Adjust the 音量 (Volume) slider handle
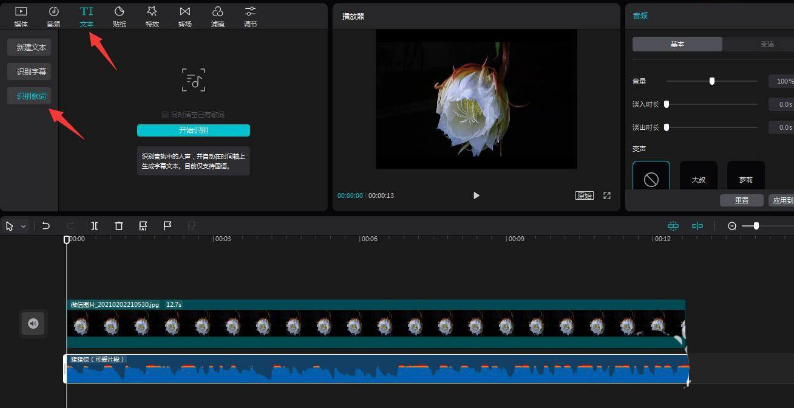 pyautogui.click(x=712, y=81)
